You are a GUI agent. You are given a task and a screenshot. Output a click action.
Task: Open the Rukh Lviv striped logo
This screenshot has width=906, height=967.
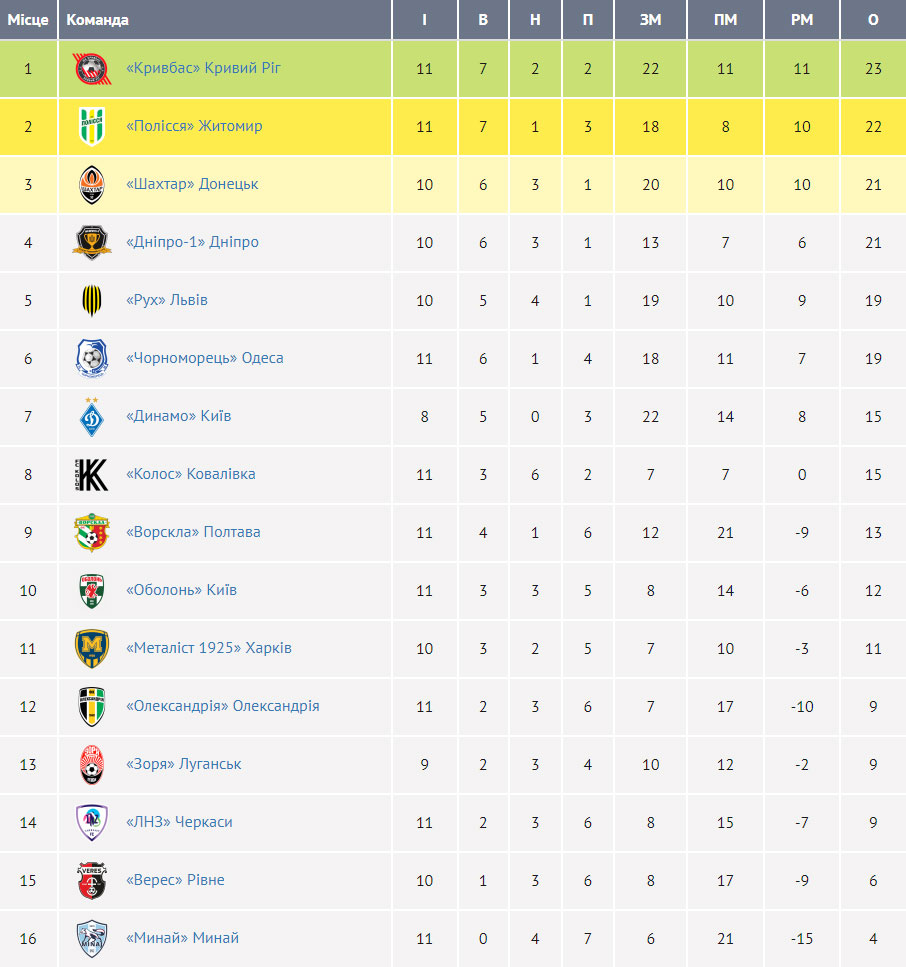pyautogui.click(x=92, y=300)
